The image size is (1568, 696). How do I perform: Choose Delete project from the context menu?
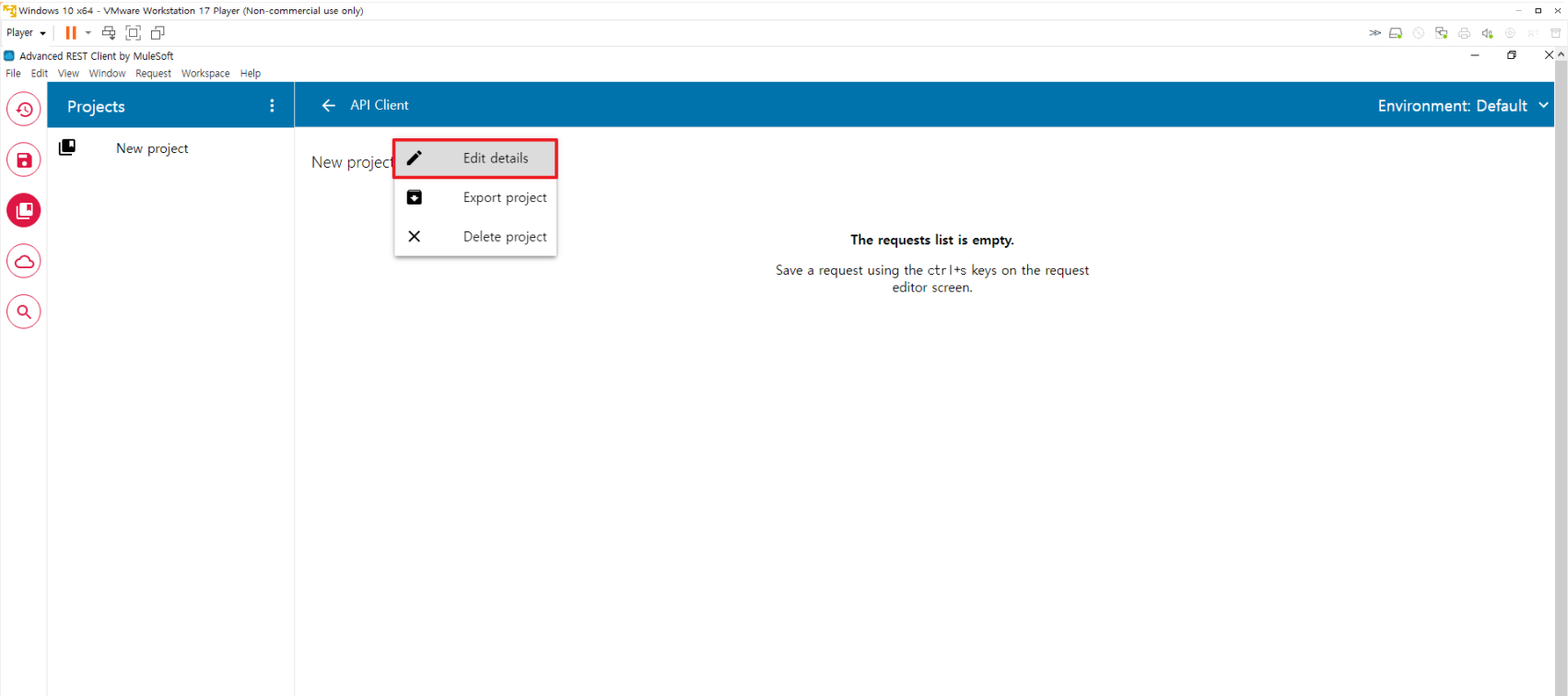click(x=475, y=237)
